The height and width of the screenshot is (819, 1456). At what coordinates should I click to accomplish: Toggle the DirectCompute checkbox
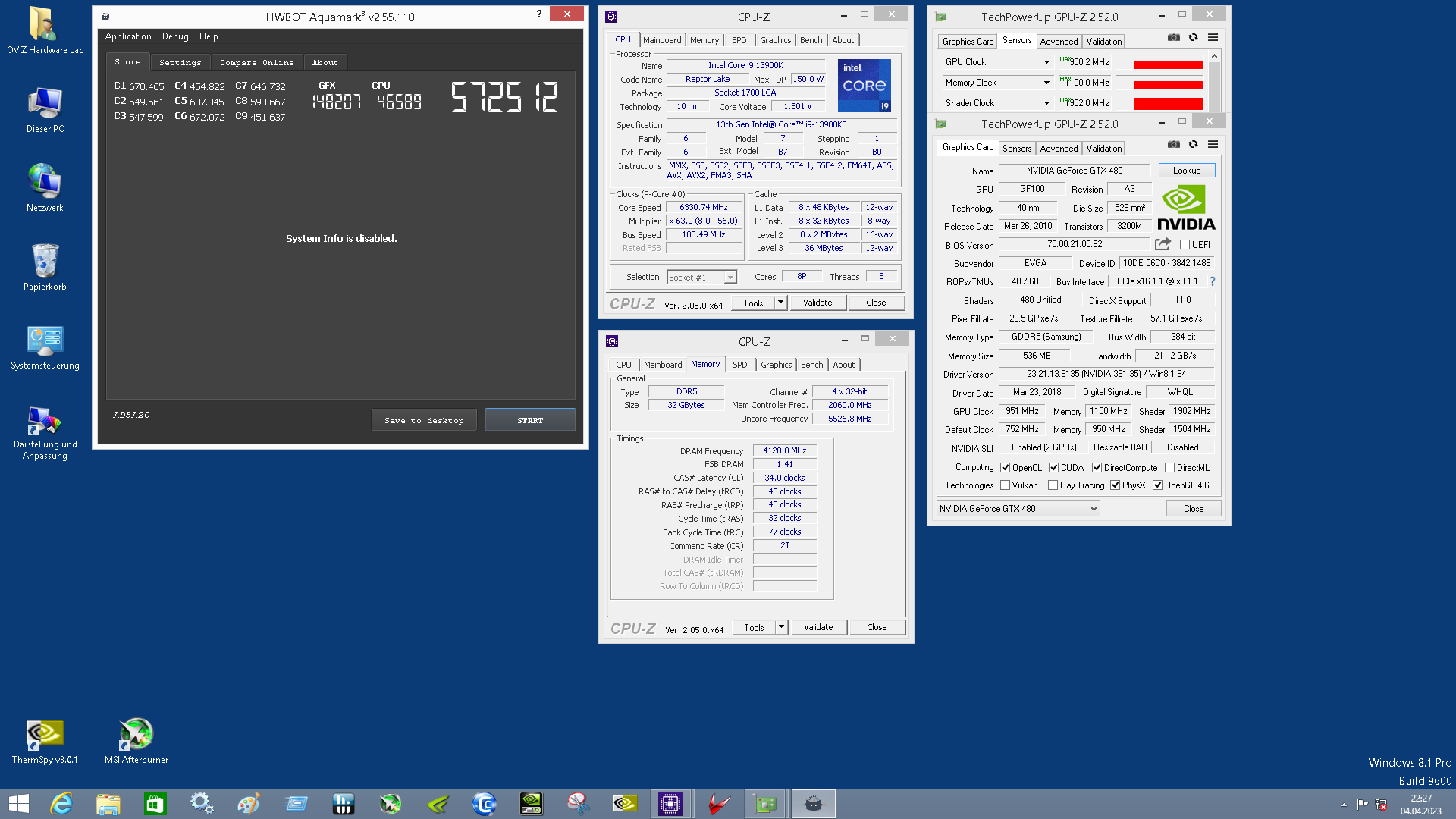point(1097,468)
